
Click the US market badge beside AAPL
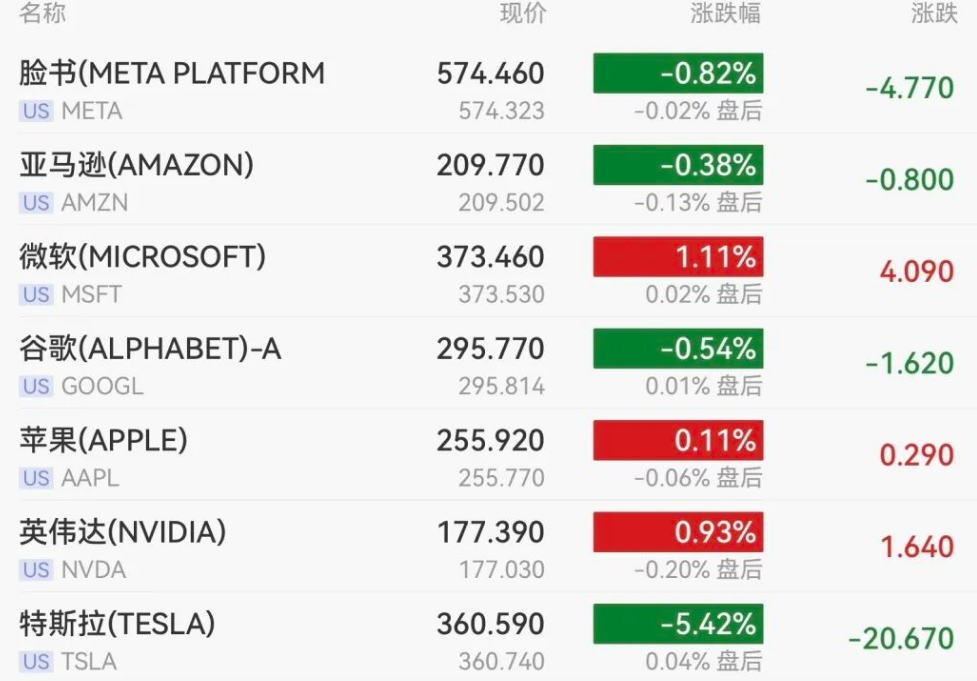(36, 478)
